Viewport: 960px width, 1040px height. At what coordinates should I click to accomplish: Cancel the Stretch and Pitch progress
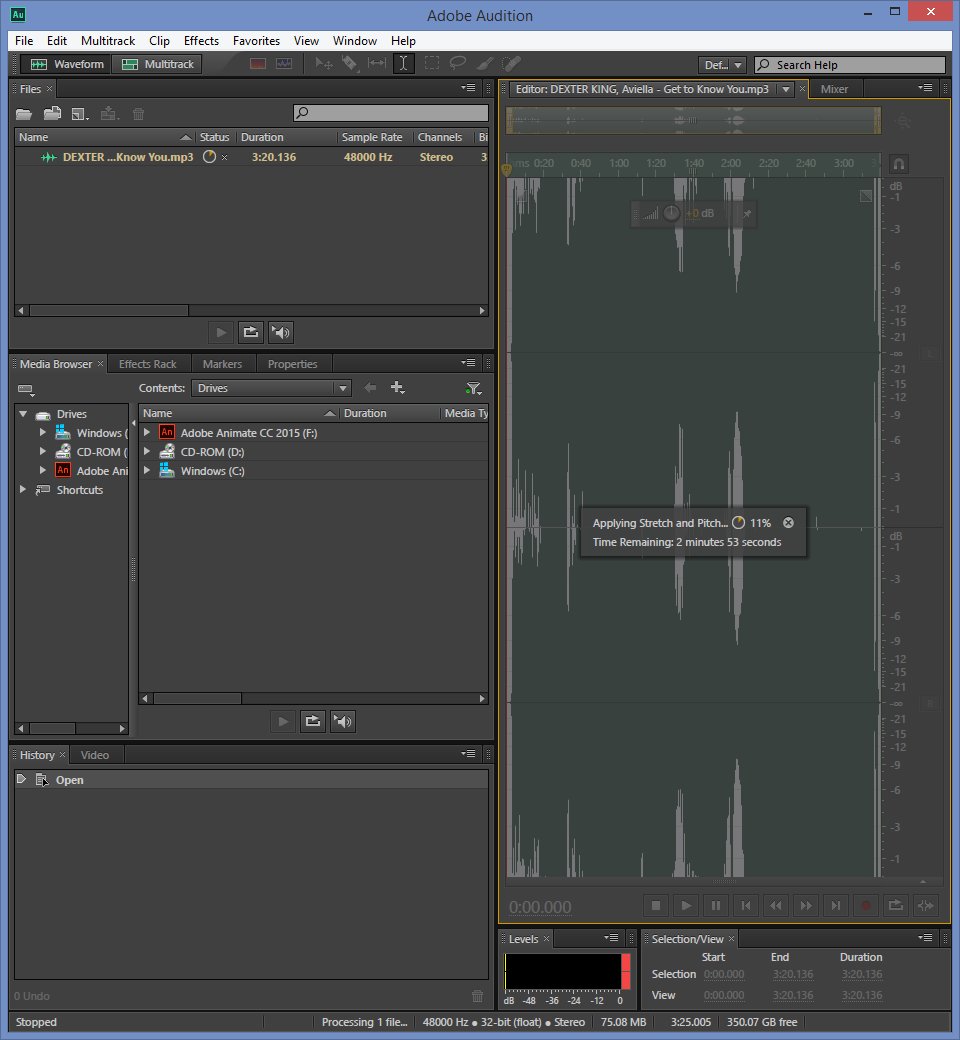click(x=788, y=523)
